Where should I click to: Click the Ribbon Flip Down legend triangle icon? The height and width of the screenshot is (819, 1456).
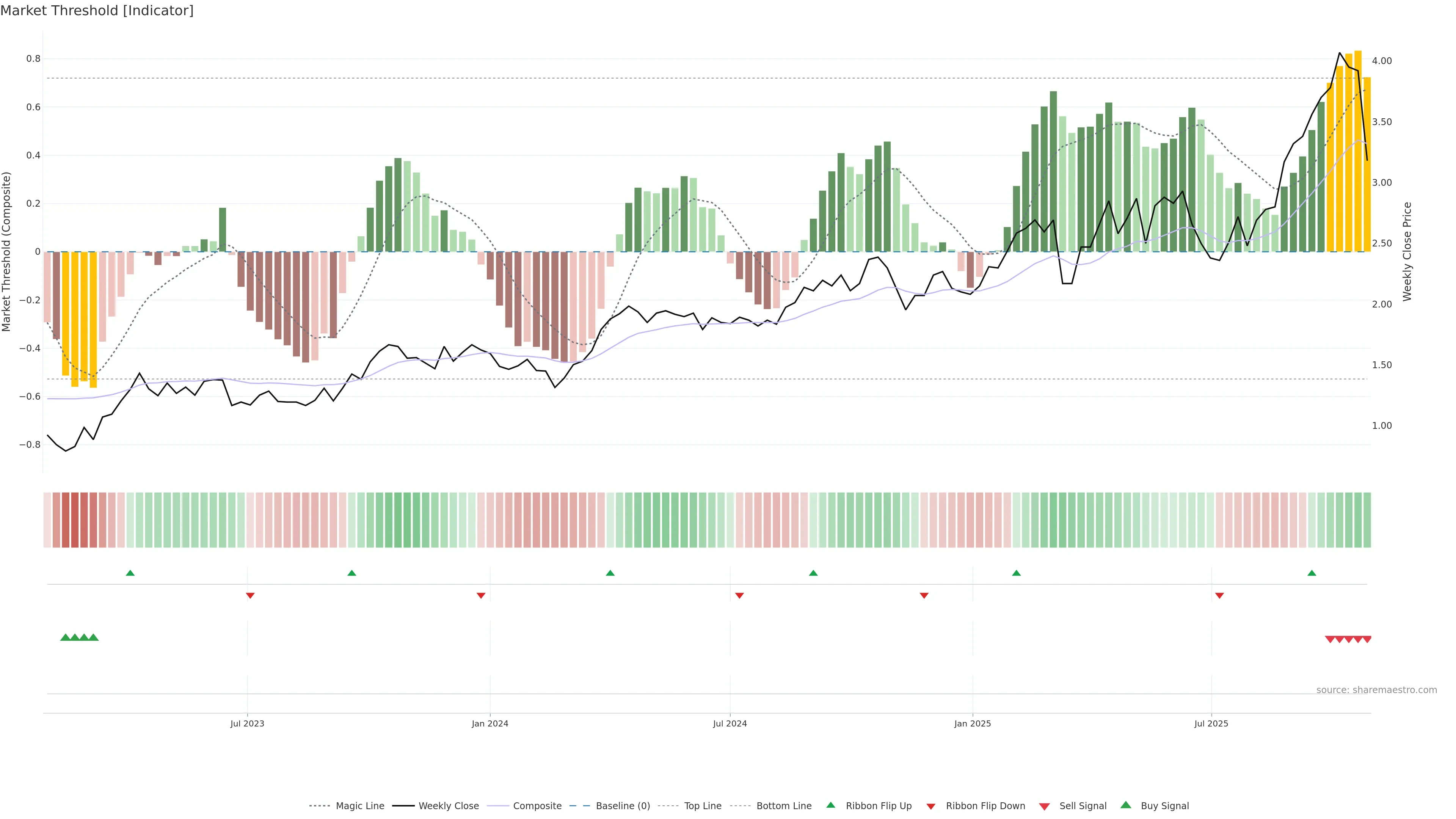(x=931, y=806)
